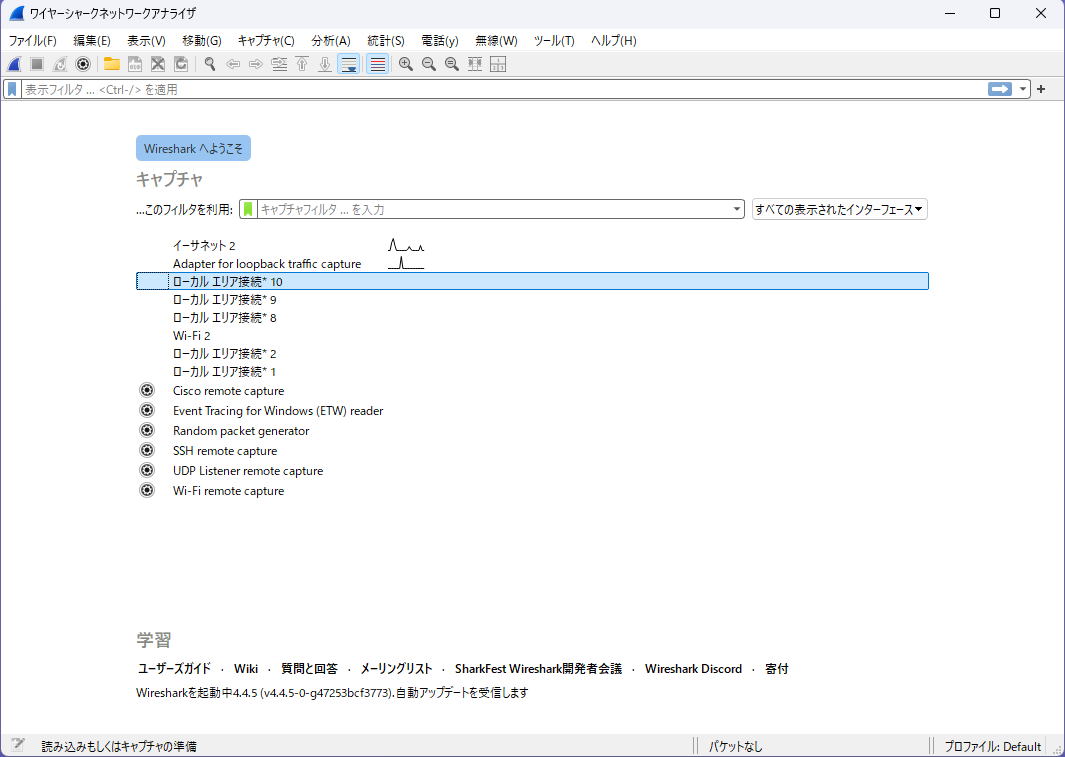The height and width of the screenshot is (757, 1065).
Task: Open settings gear for SSH remote capture
Action: (147, 450)
